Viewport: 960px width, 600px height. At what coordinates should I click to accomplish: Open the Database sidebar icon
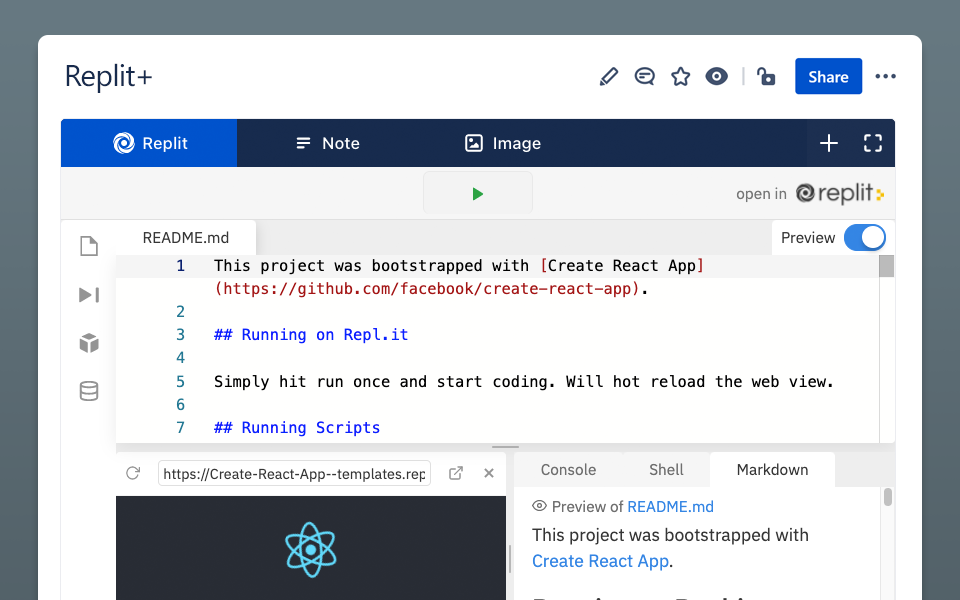tap(89, 391)
